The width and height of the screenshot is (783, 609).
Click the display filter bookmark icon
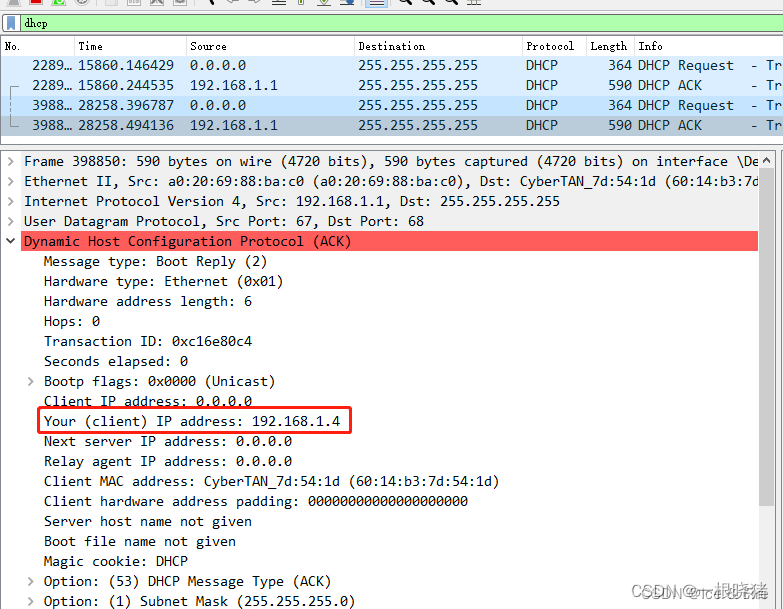click(11, 23)
